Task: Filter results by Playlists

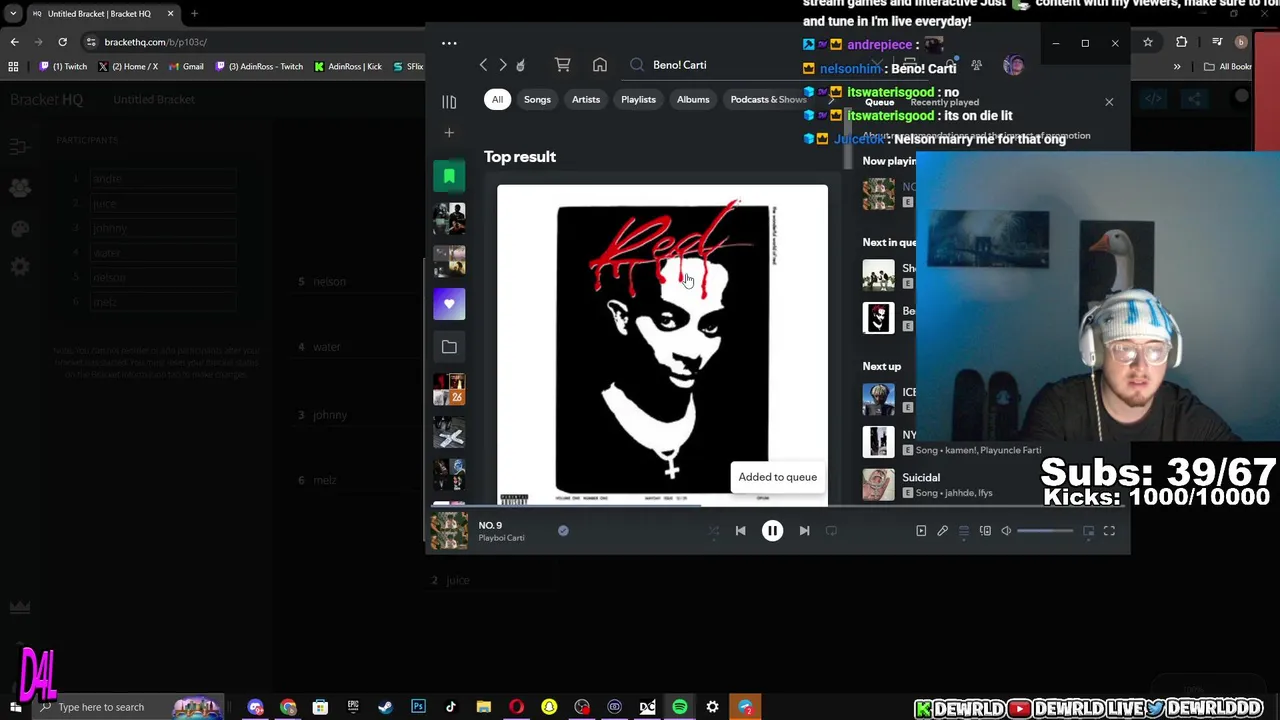Action: pyautogui.click(x=638, y=99)
